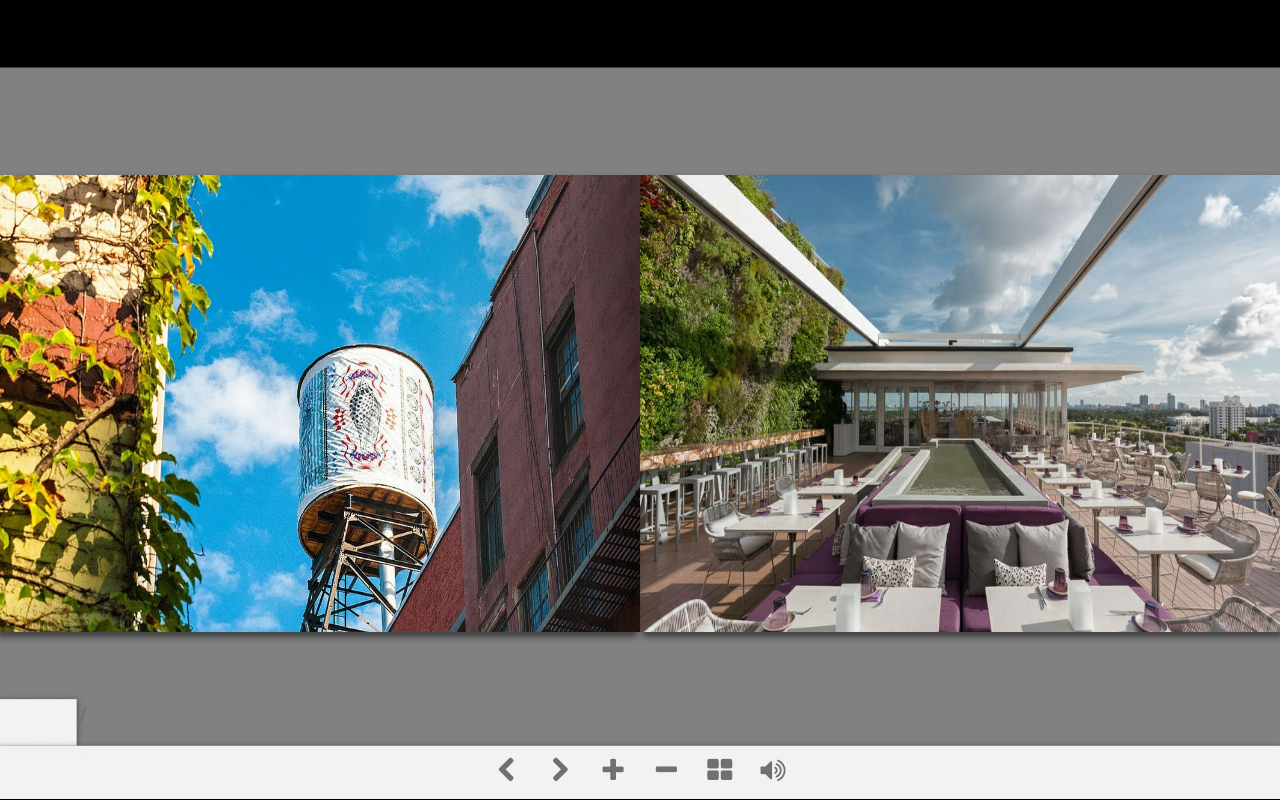Screen dimensions: 1280x800
Task: Click the gray area above the pages
Action: tap(640, 120)
